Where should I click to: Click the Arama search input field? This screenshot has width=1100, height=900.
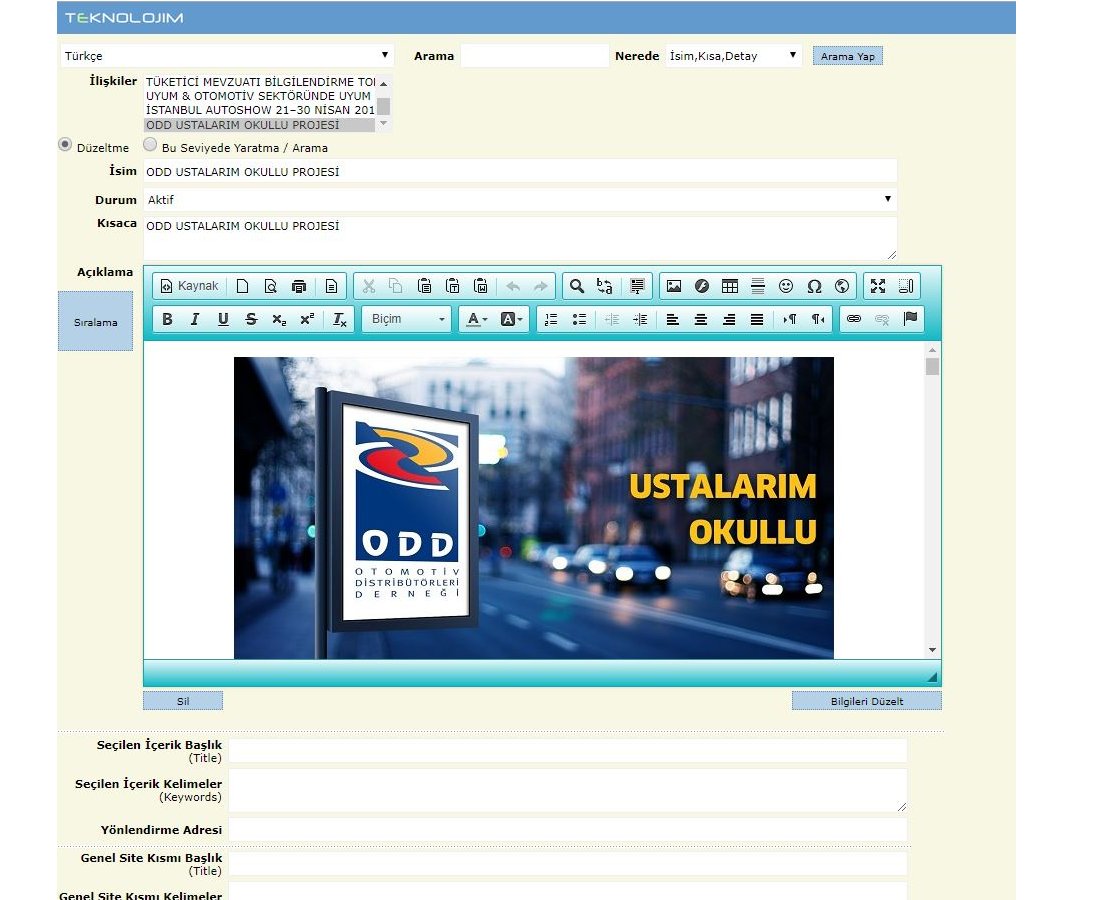pyautogui.click(x=535, y=55)
